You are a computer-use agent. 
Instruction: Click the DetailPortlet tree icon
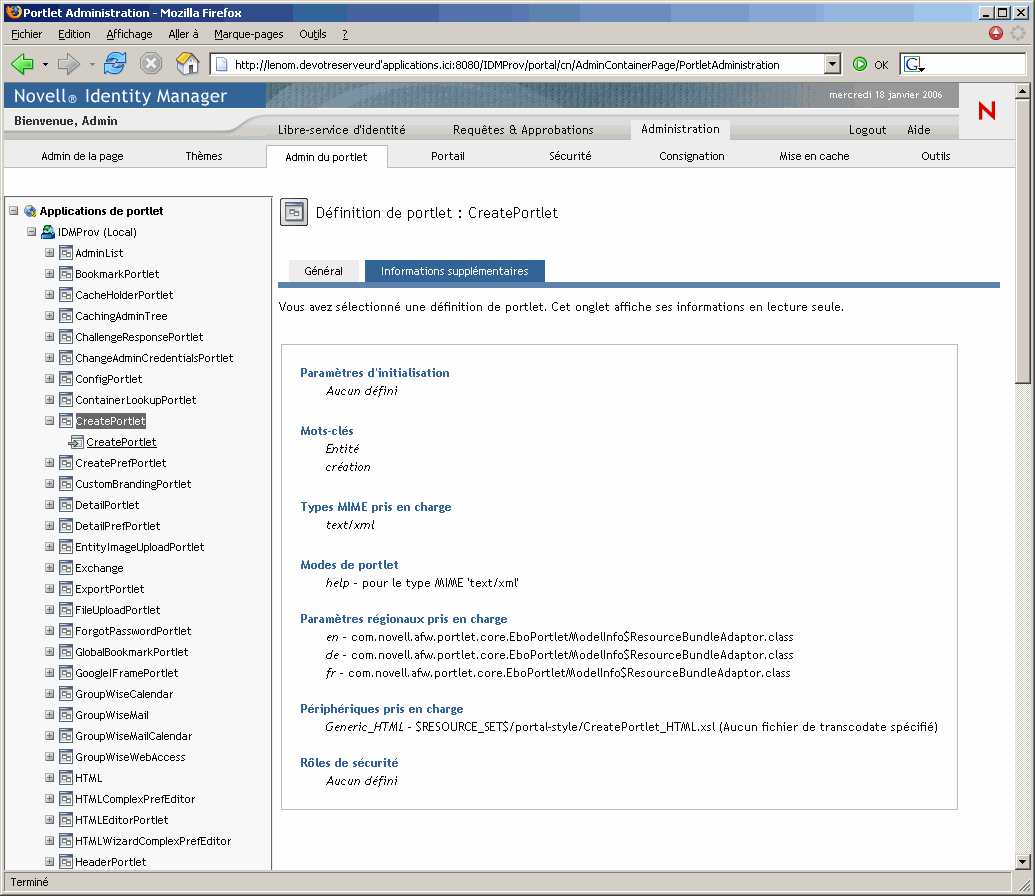(x=65, y=505)
